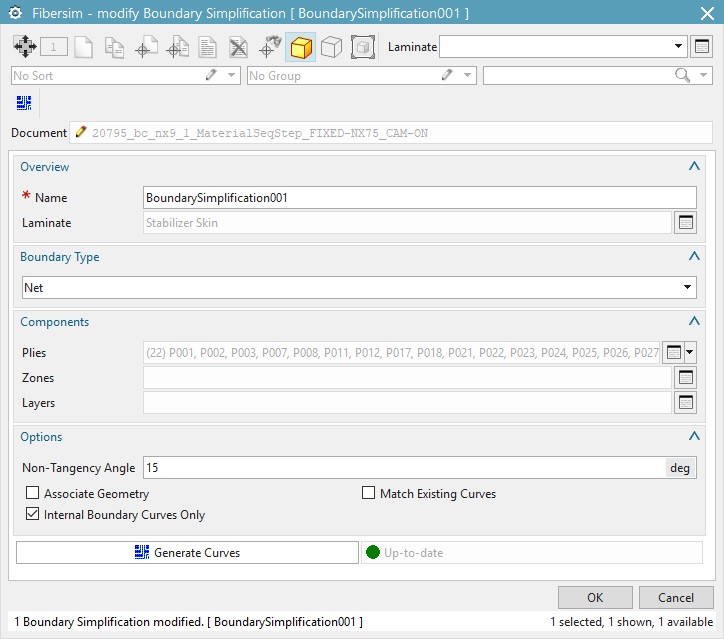Click the fit-to-frame cube icon

362,47
